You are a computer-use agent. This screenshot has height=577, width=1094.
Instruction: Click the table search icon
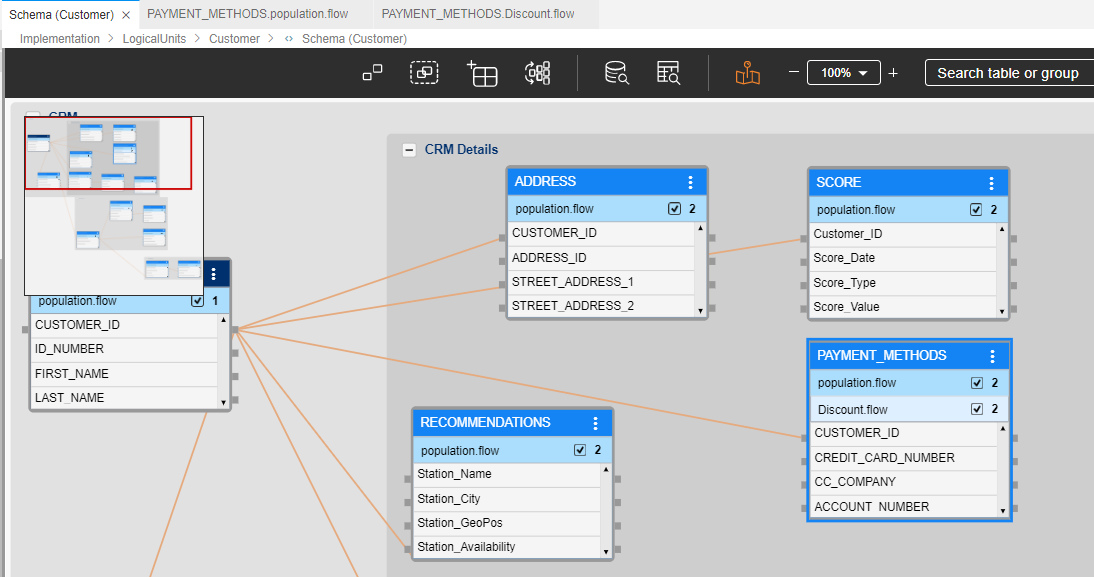[x=668, y=73]
